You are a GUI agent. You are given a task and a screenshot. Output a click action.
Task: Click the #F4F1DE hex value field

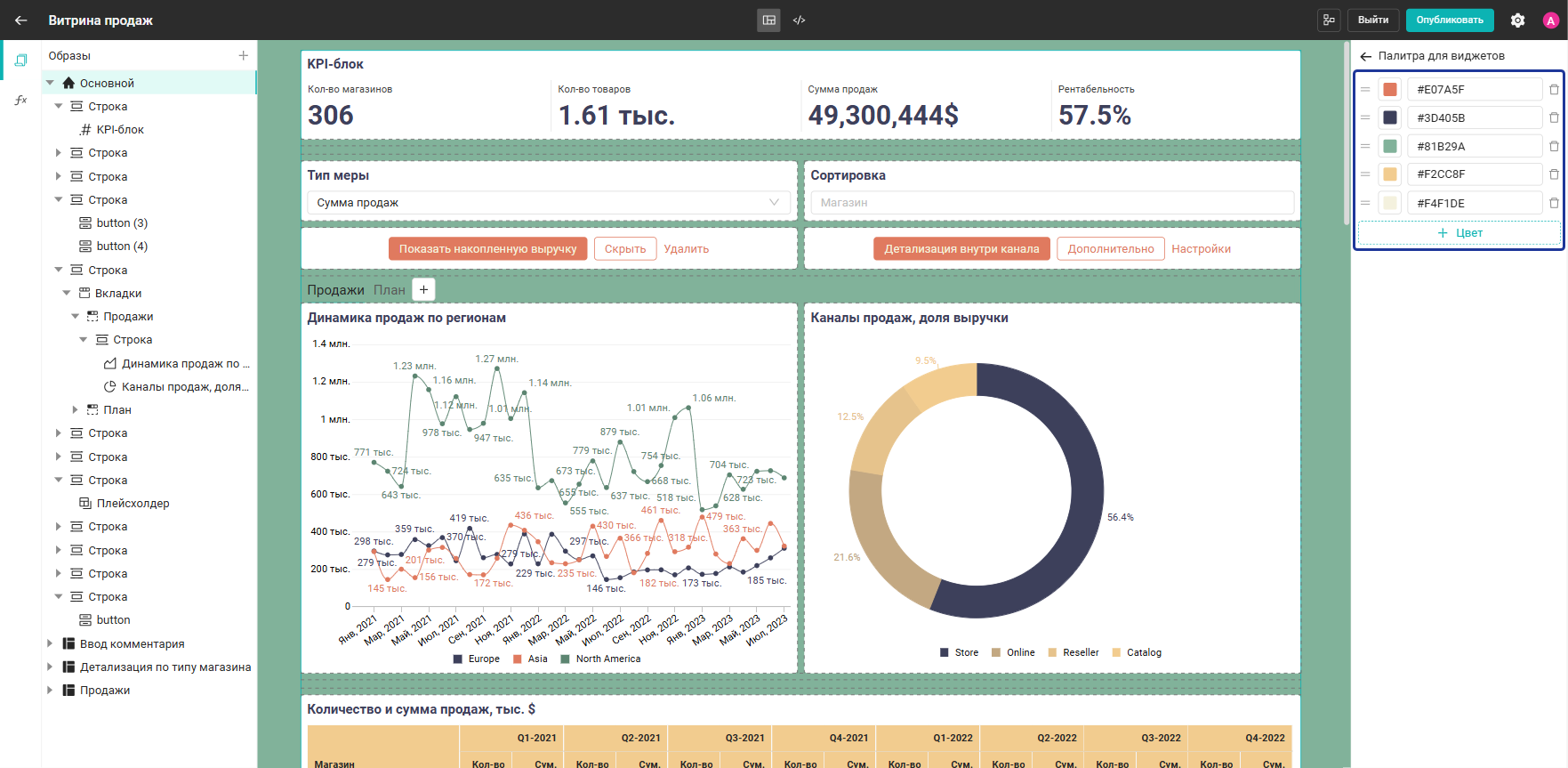(x=1475, y=203)
